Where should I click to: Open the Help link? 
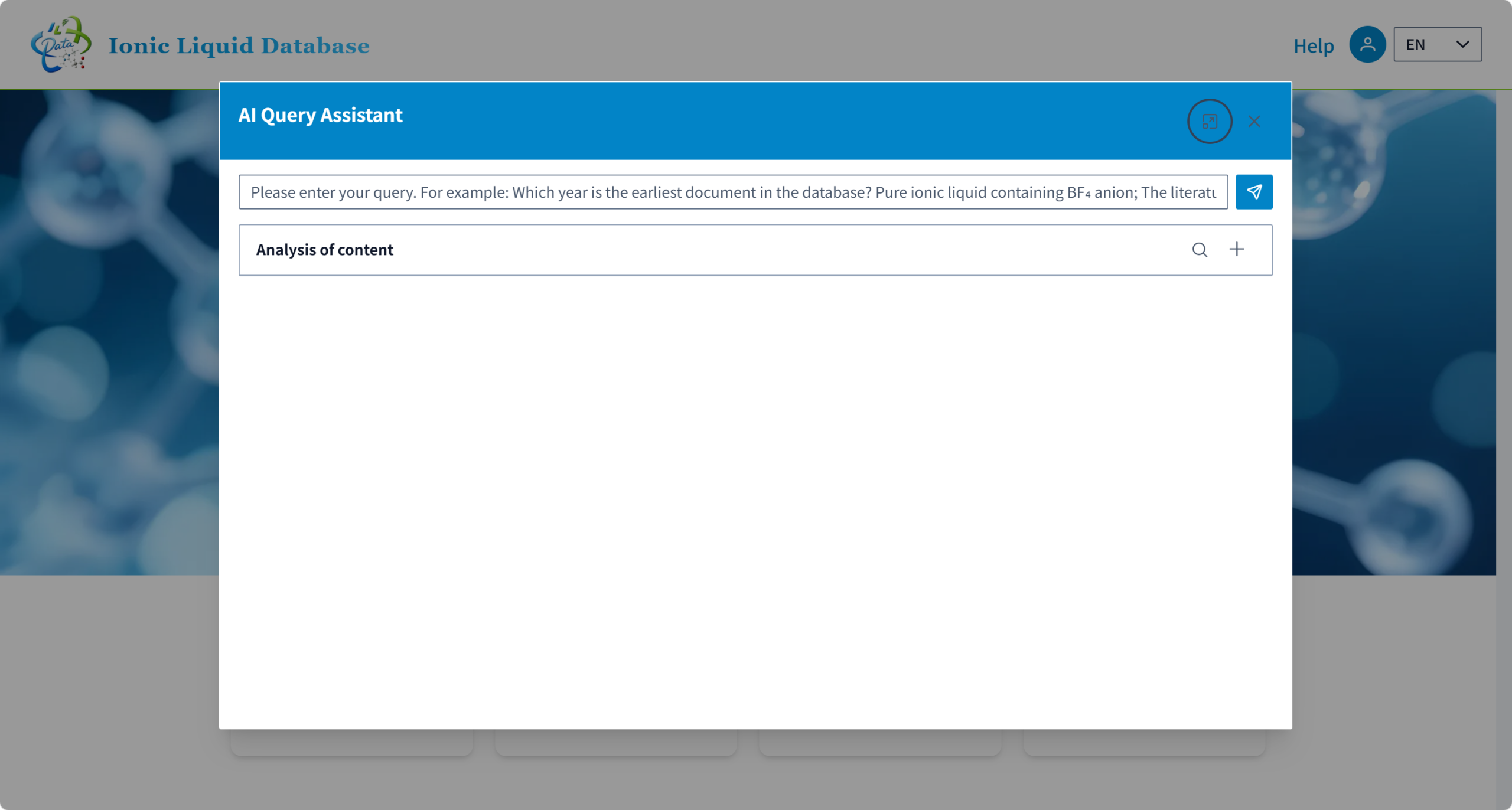(x=1314, y=45)
